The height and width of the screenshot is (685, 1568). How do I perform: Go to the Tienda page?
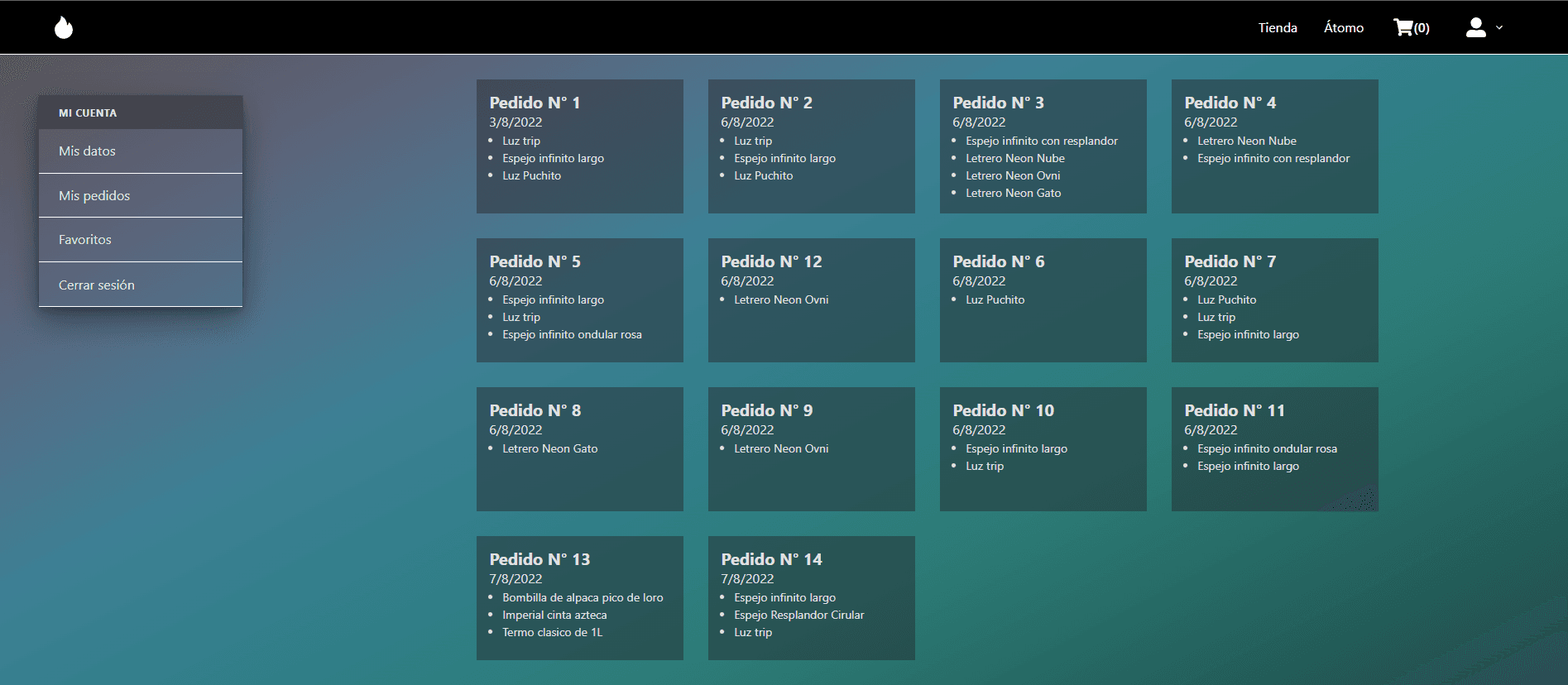[1278, 27]
